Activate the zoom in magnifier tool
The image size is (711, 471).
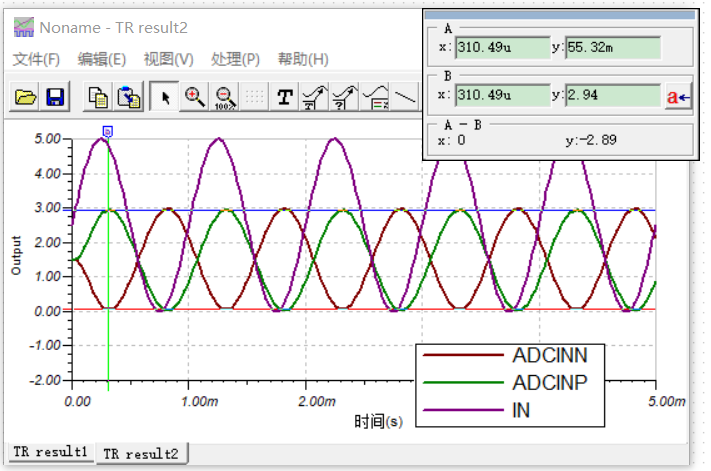coord(195,97)
